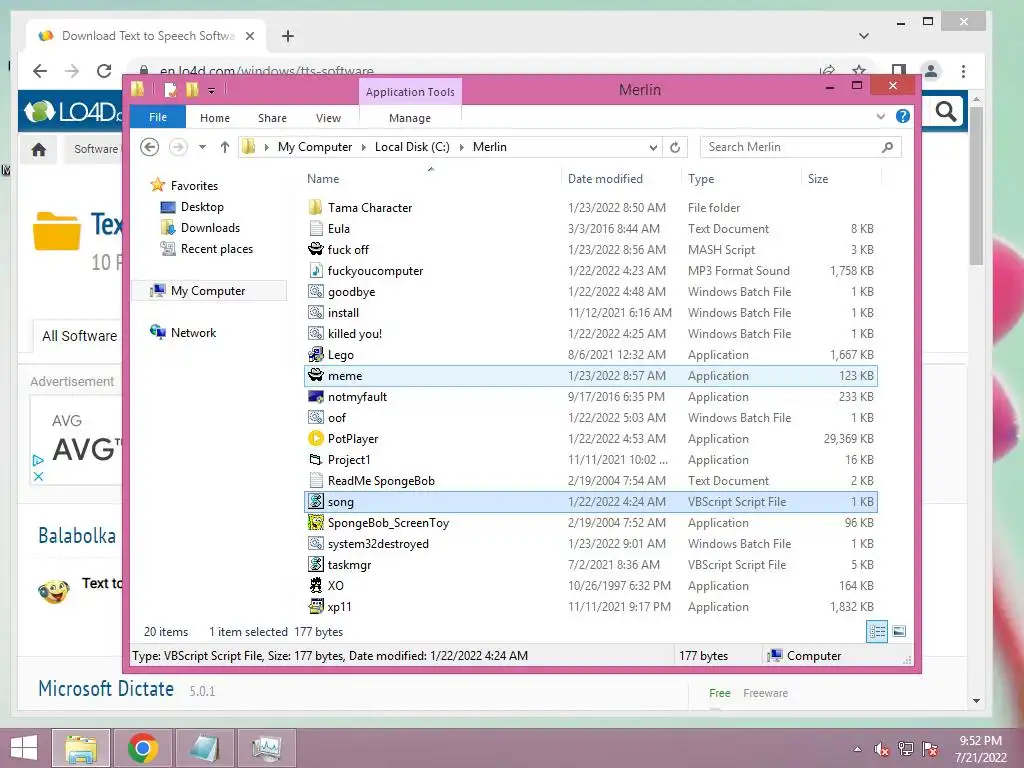Click the muted volume tray icon
The image size is (1024, 768).
(x=881, y=749)
